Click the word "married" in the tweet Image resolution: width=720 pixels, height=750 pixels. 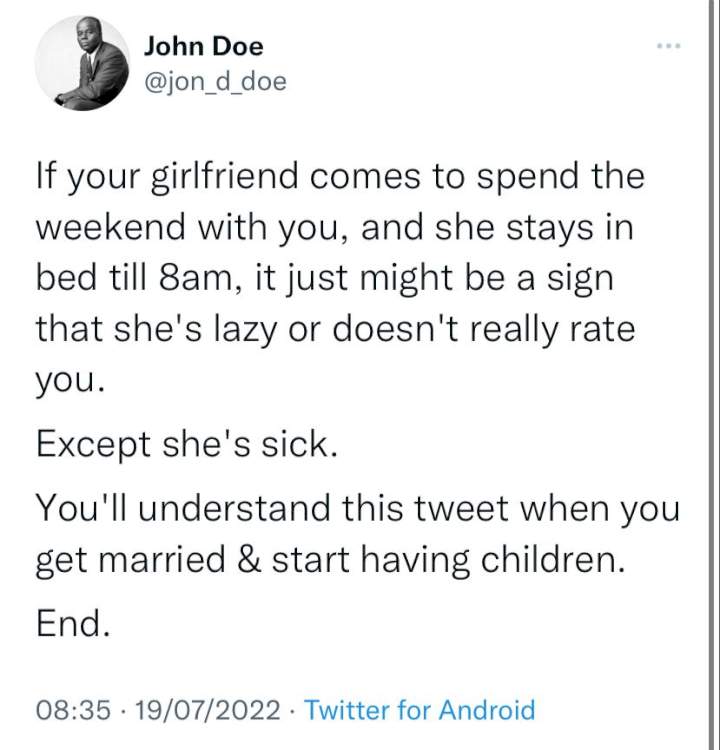click(162, 559)
